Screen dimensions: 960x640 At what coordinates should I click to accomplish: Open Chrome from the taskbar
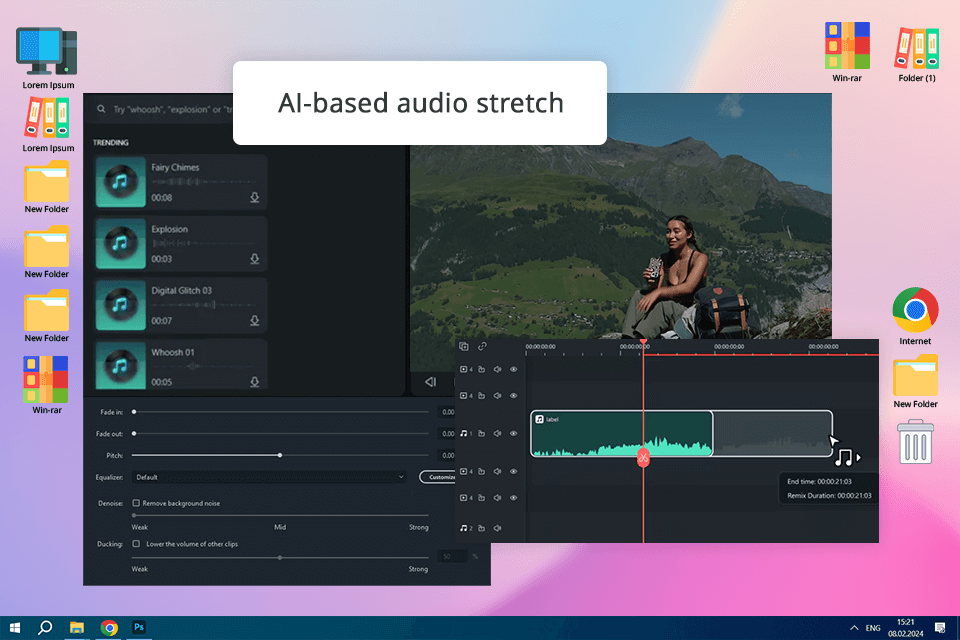click(110, 627)
